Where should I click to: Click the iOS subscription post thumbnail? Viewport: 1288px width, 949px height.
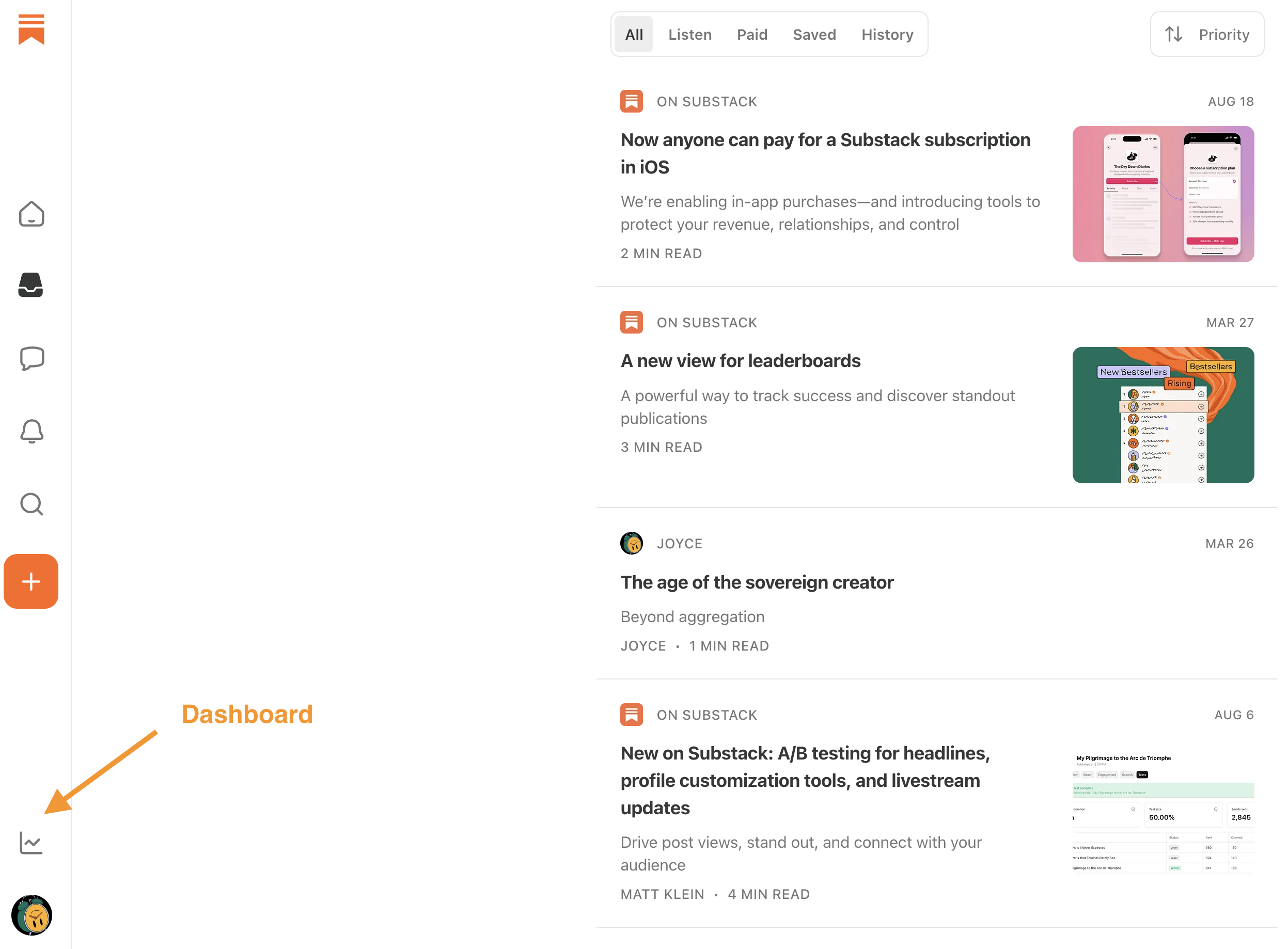(1163, 194)
